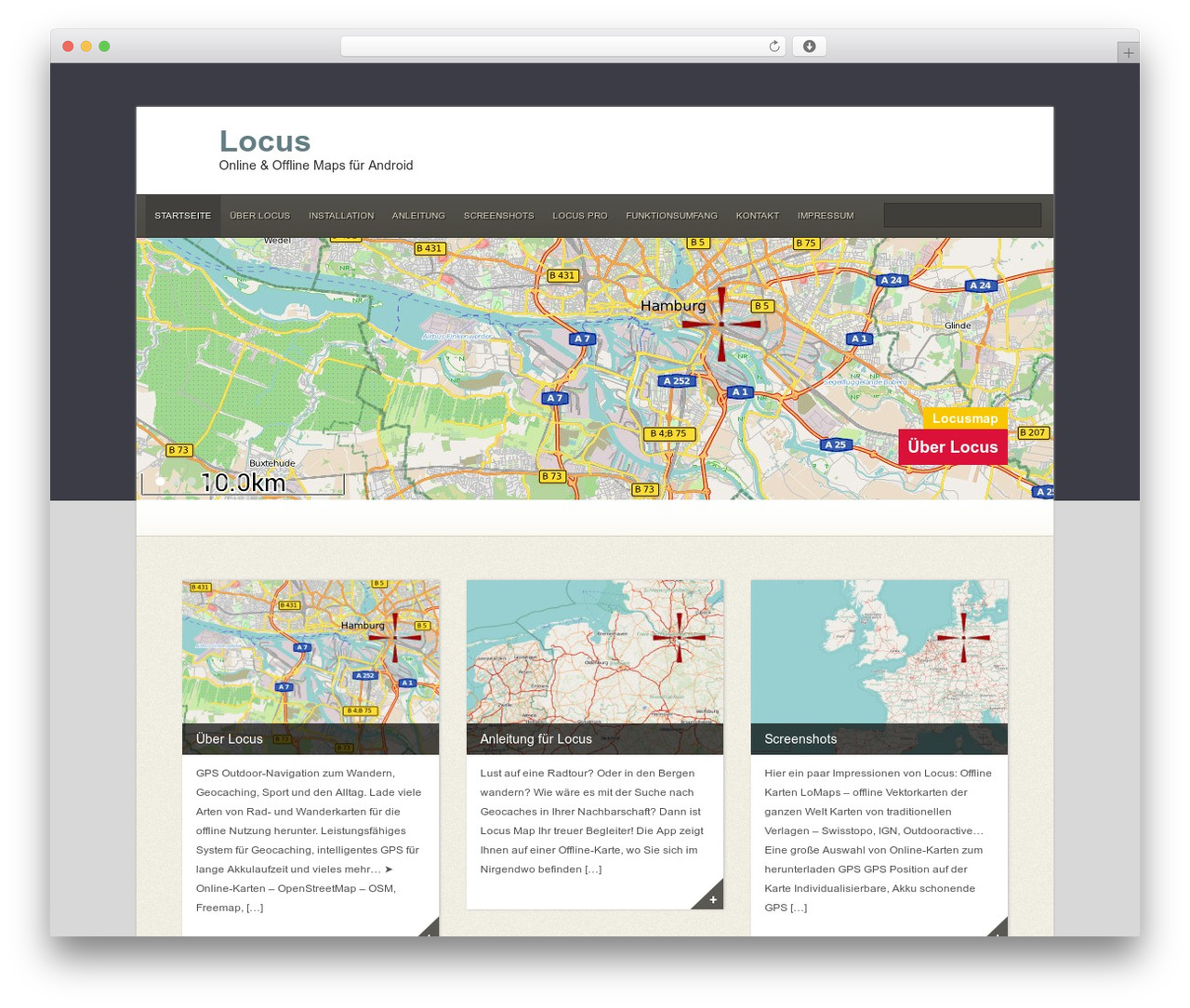Click the red Über Locus slider button

(953, 446)
